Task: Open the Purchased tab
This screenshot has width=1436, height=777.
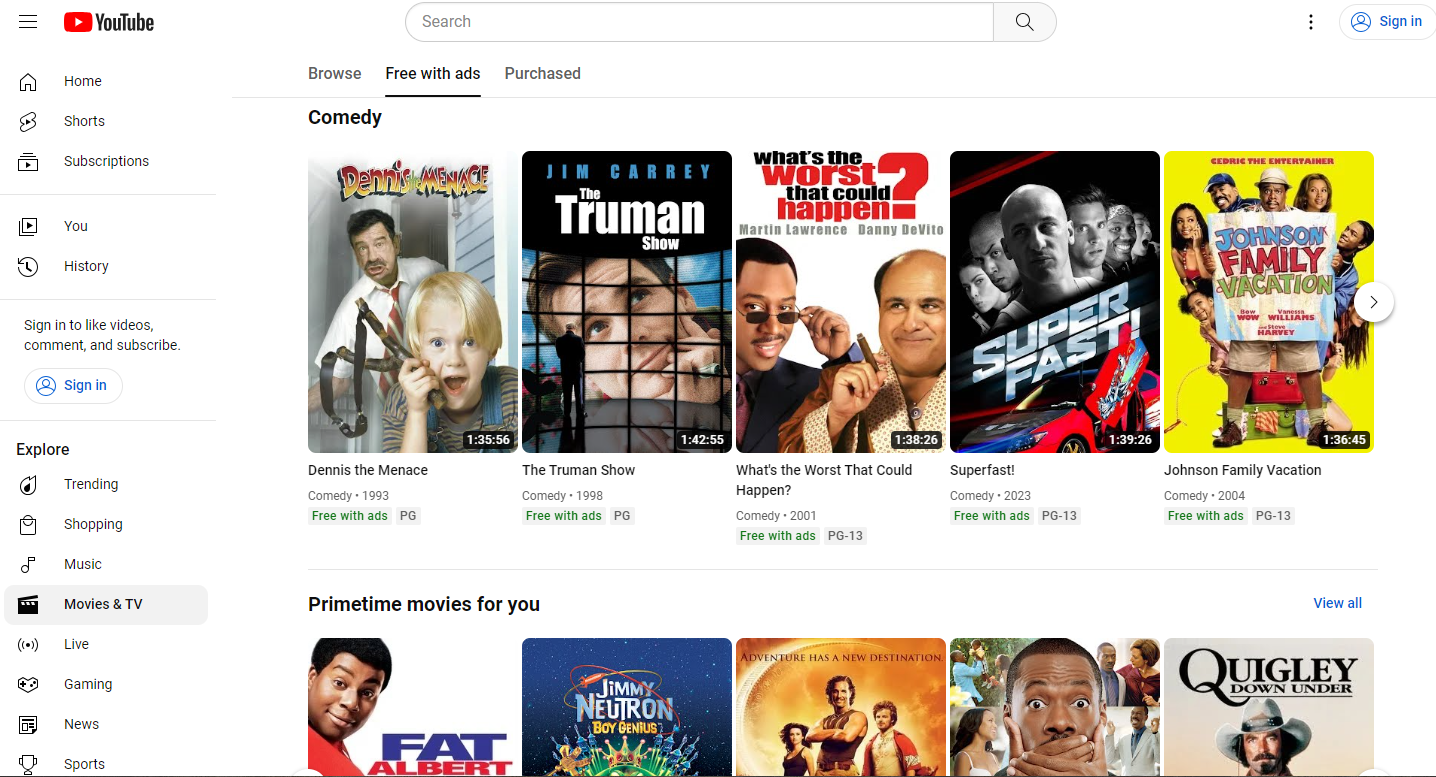Action: click(543, 73)
